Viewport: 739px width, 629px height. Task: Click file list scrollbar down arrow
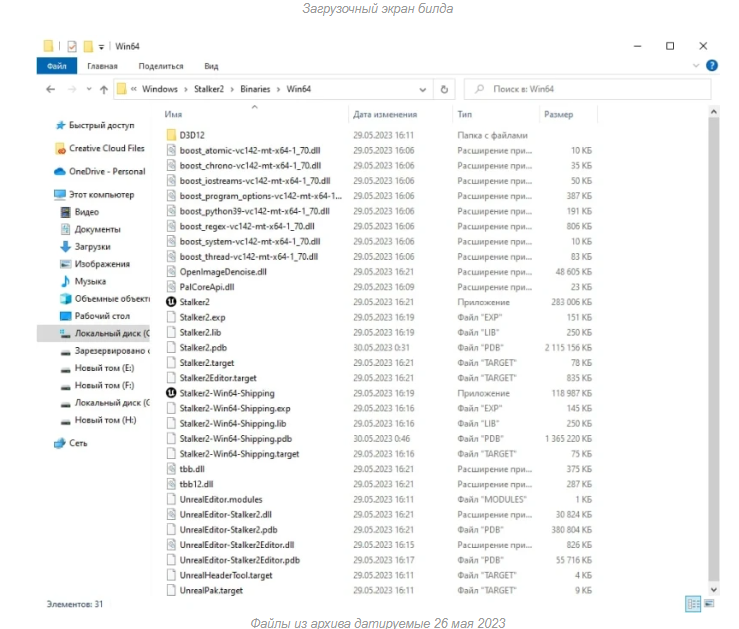click(714, 589)
